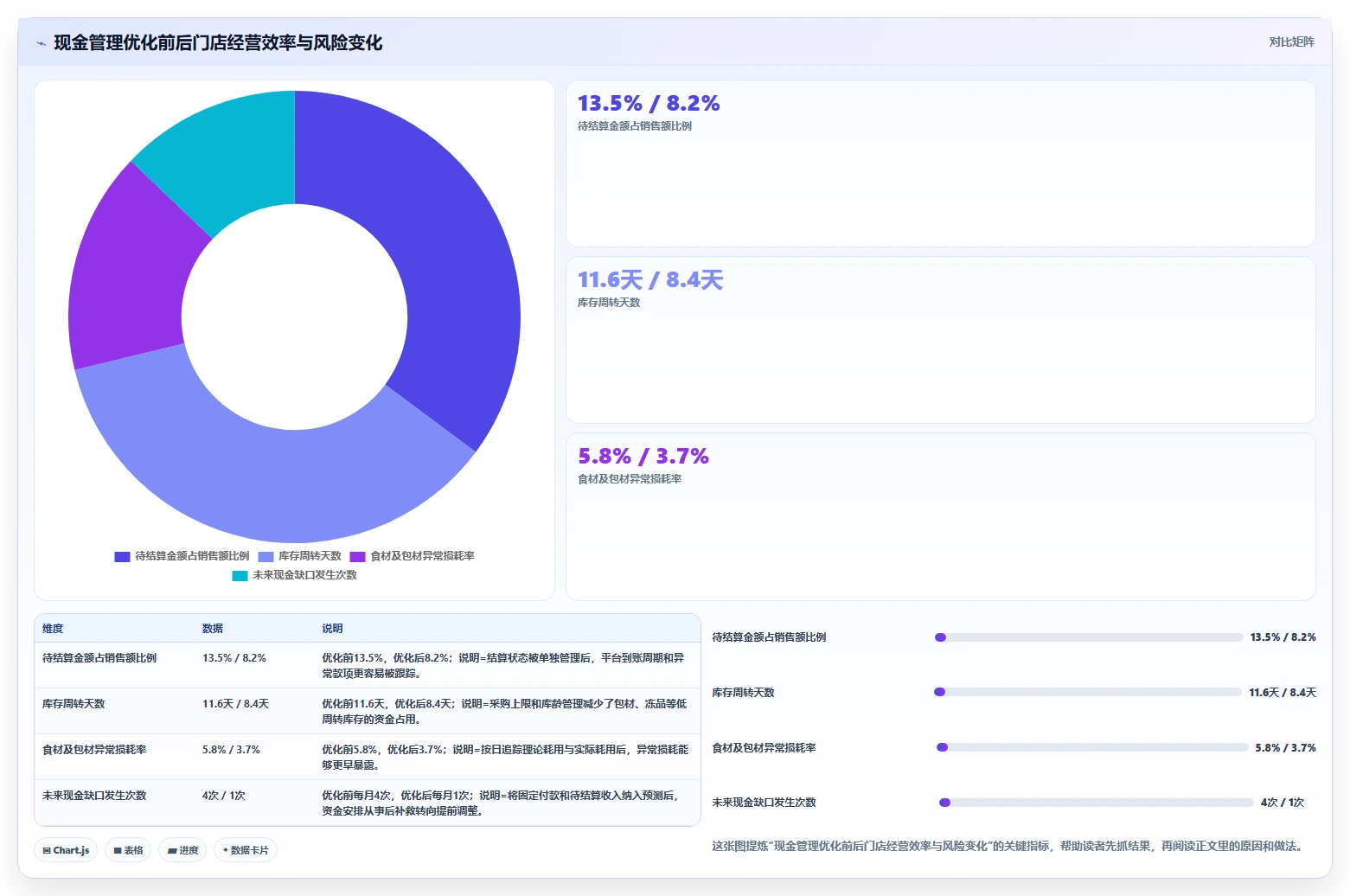The width and height of the screenshot is (1350, 896).
Task: Click progress bar for 食材及包材异常损耗率
Action: tap(1092, 747)
